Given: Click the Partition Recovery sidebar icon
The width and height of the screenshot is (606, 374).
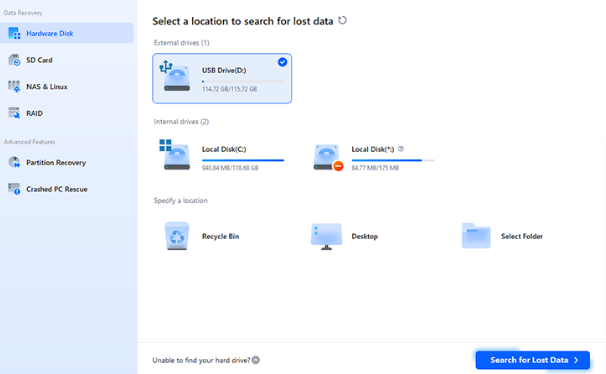Looking at the screenshot, I should (14, 162).
